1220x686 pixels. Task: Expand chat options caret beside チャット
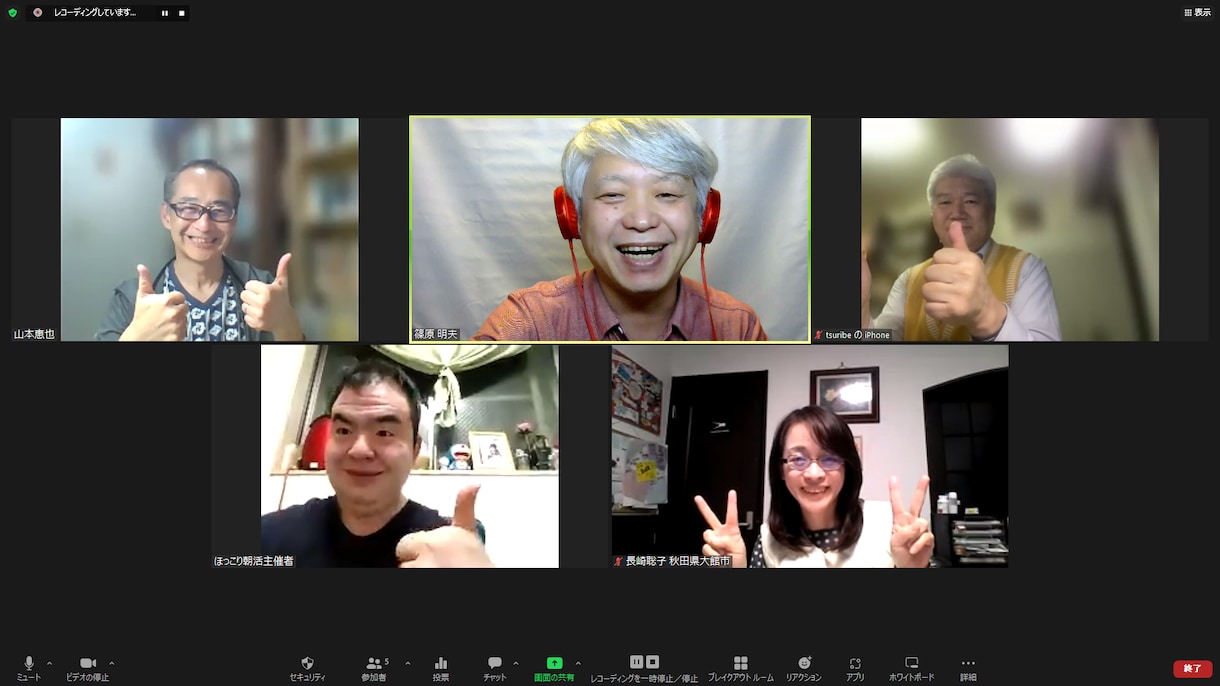click(x=515, y=663)
